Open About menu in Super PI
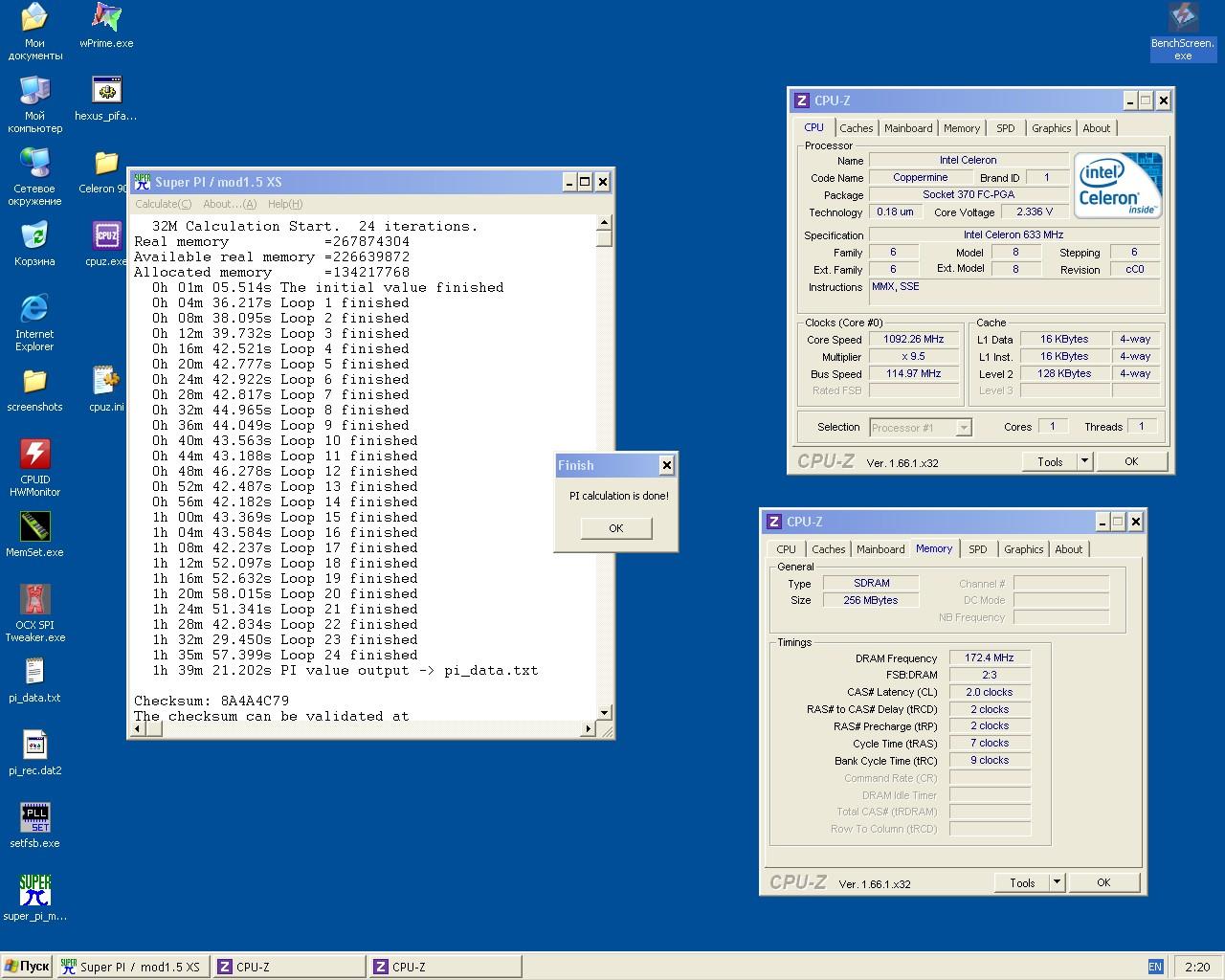The width and height of the screenshot is (1225, 980). 230,204
